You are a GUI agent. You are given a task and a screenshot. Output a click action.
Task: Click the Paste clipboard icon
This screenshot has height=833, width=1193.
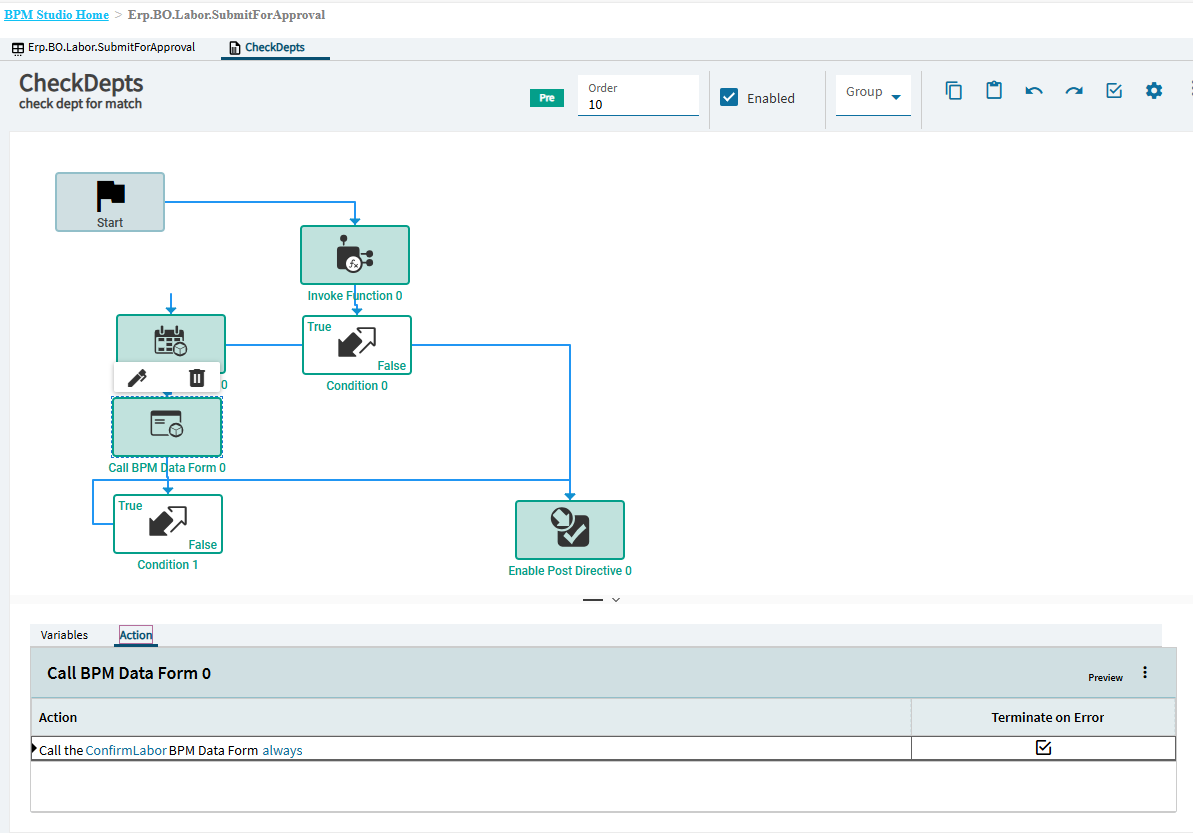[x=994, y=91]
